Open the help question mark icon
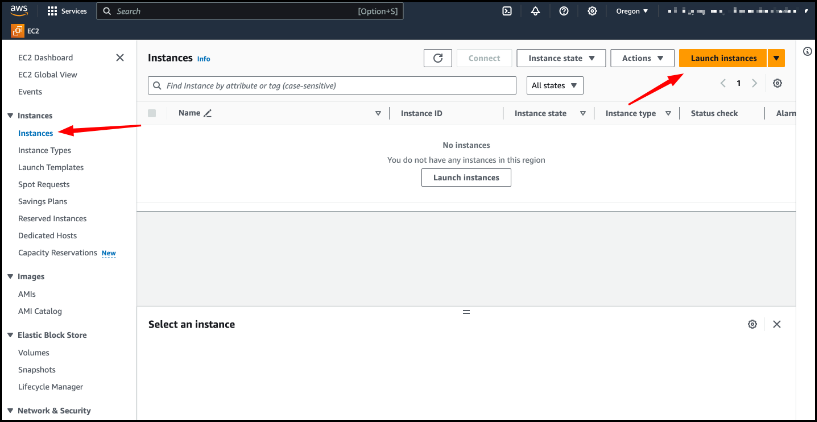The height and width of the screenshot is (422, 817). [x=564, y=11]
